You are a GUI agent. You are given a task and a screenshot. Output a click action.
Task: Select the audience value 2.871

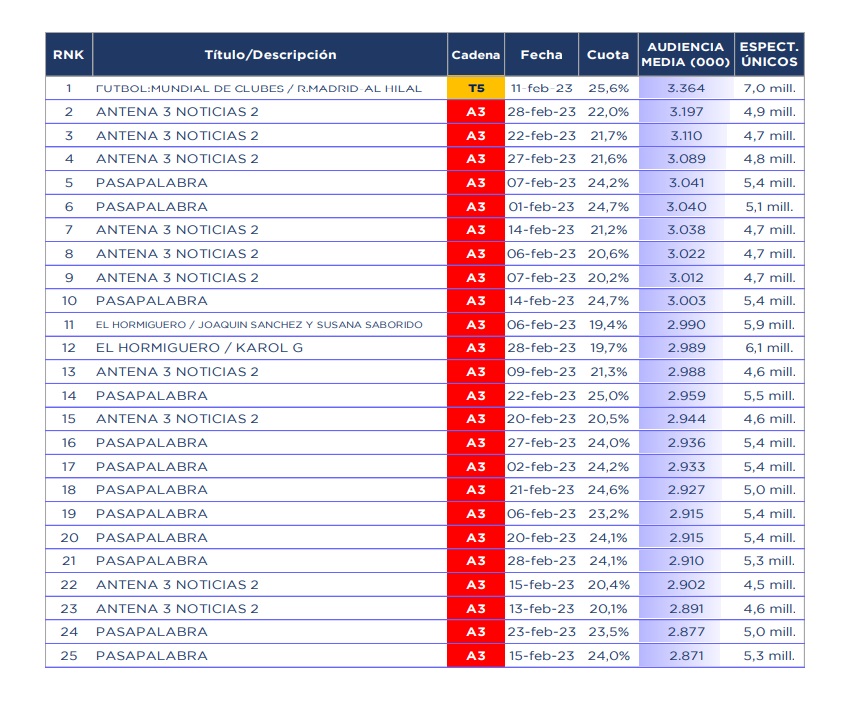(x=686, y=656)
